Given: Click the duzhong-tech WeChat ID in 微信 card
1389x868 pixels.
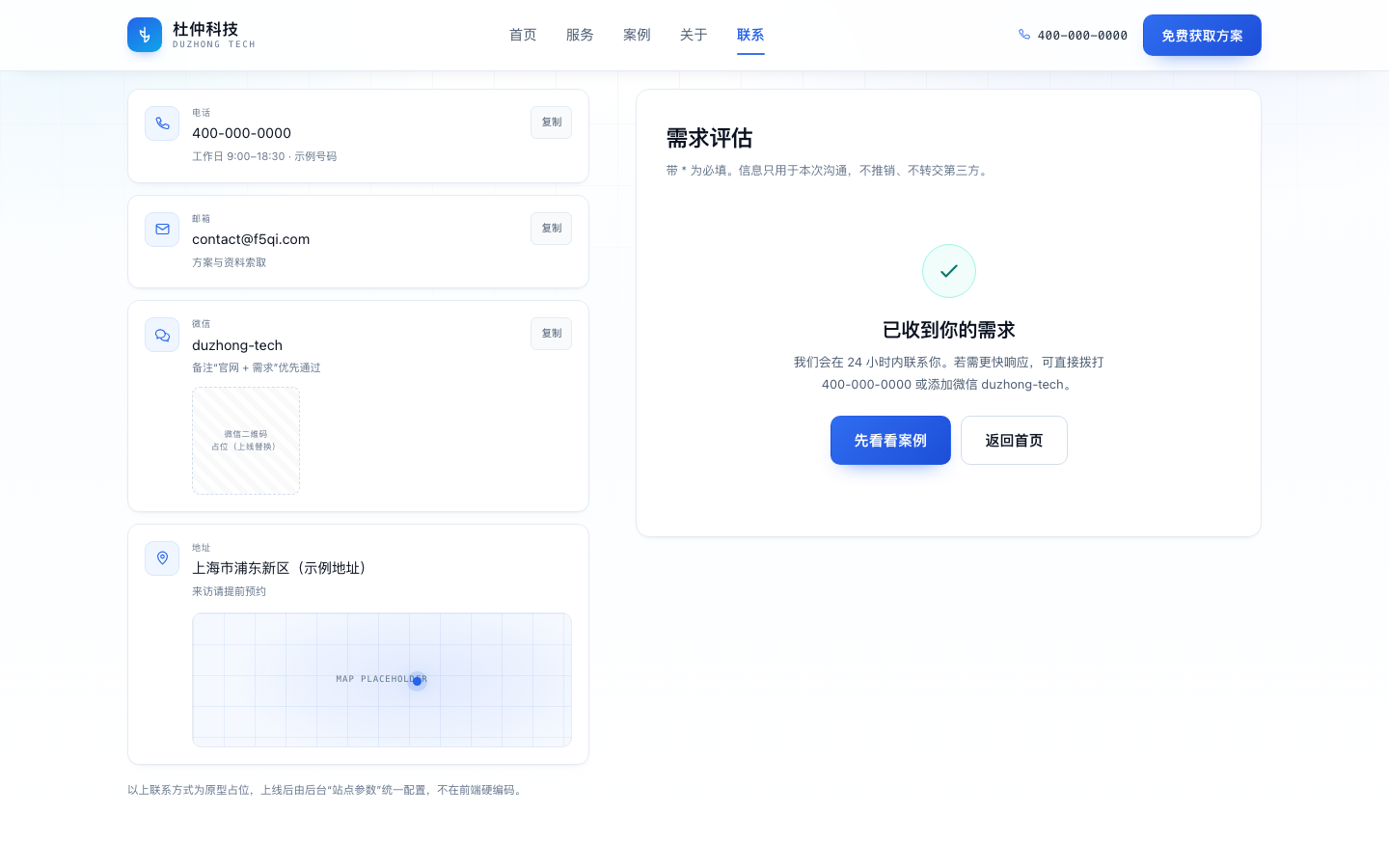Looking at the screenshot, I should click(x=237, y=345).
